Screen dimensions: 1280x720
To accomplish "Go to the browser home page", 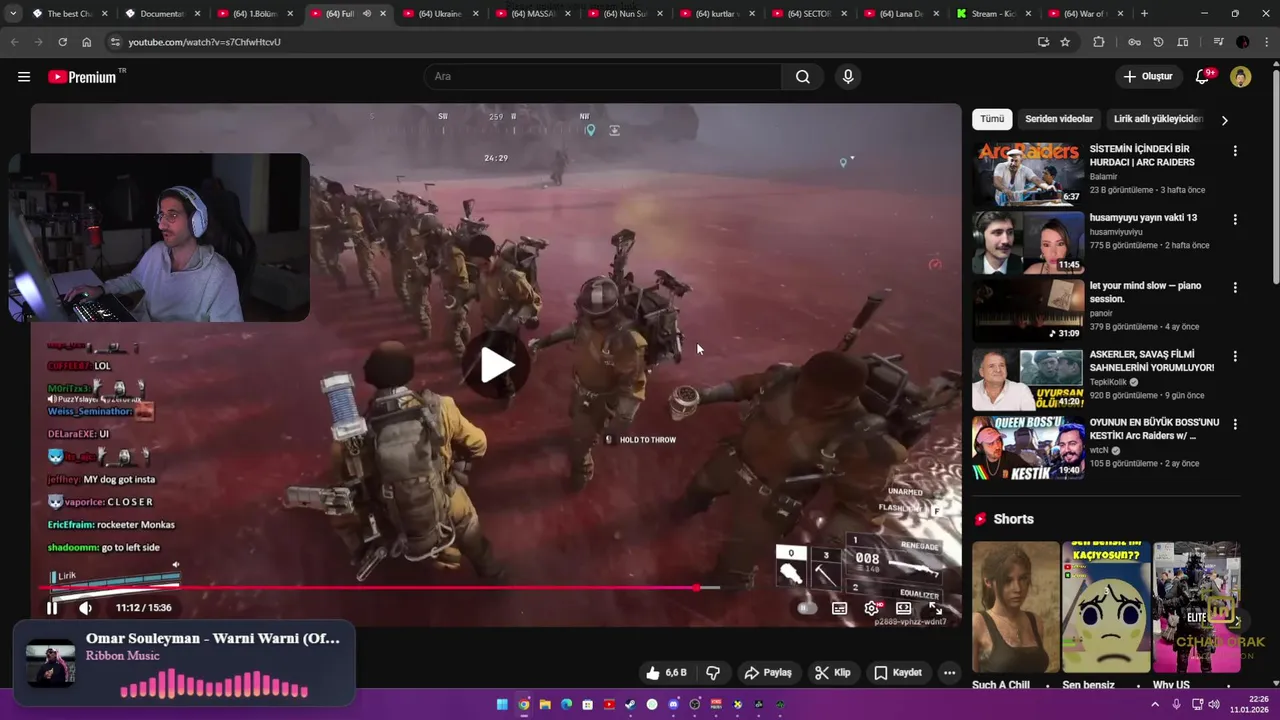I will [x=86, y=42].
